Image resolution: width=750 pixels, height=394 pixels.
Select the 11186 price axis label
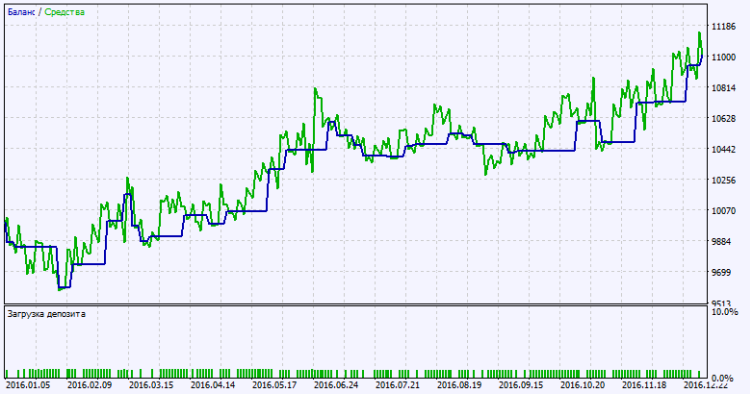[724, 27]
